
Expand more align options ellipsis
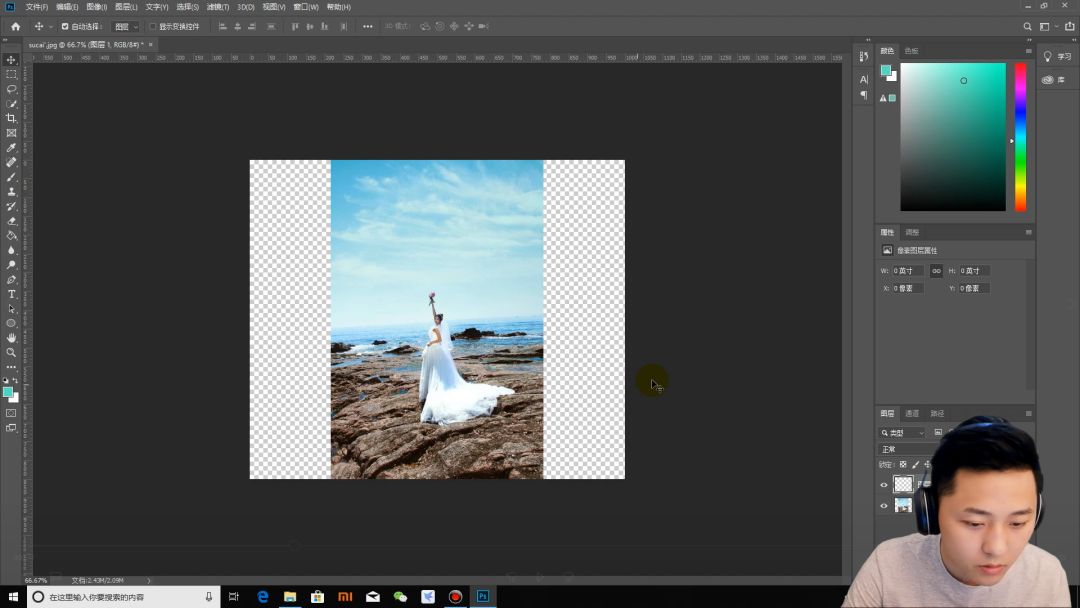[x=368, y=26]
